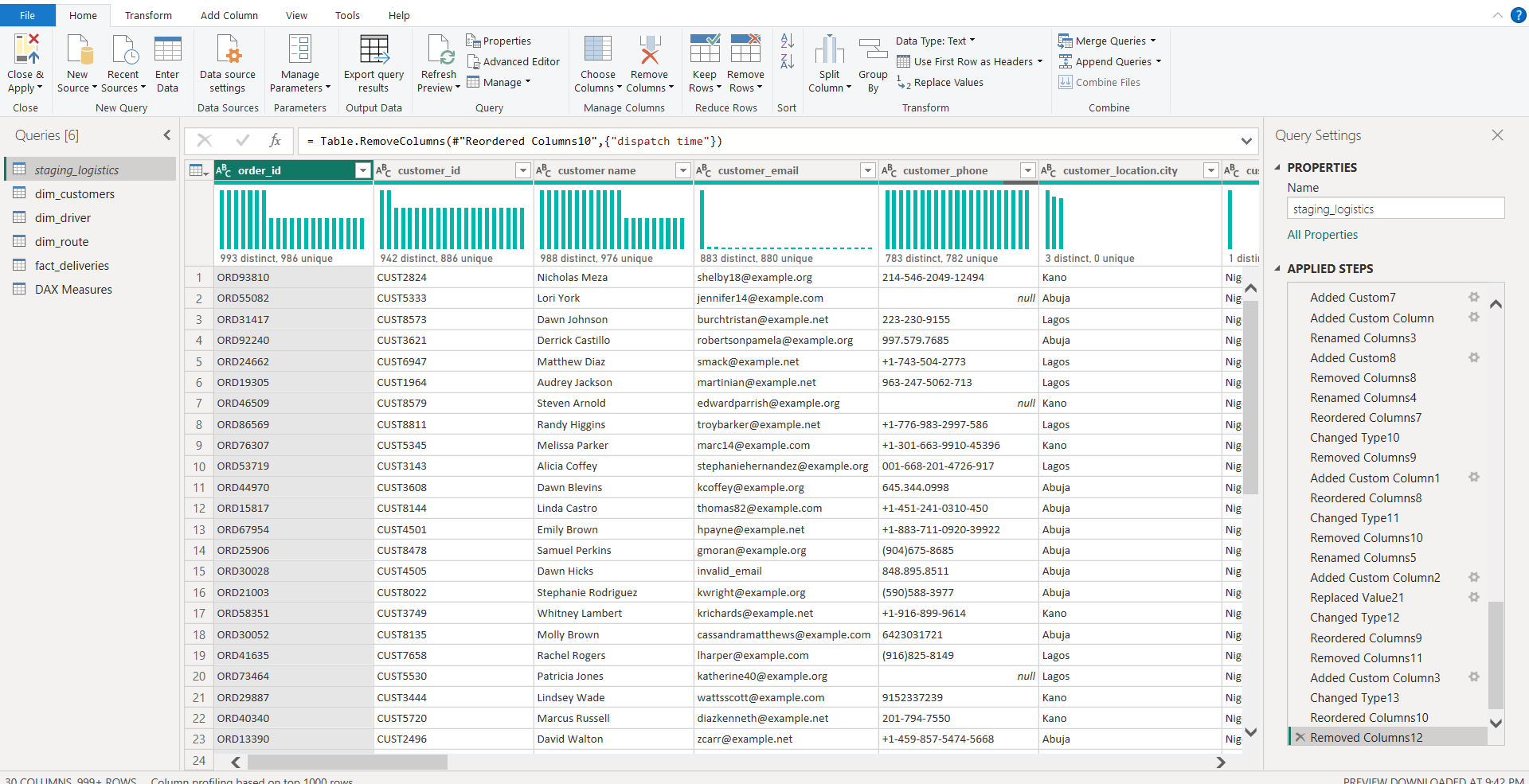
Task: Switch to Add Column tab
Action: click(229, 15)
